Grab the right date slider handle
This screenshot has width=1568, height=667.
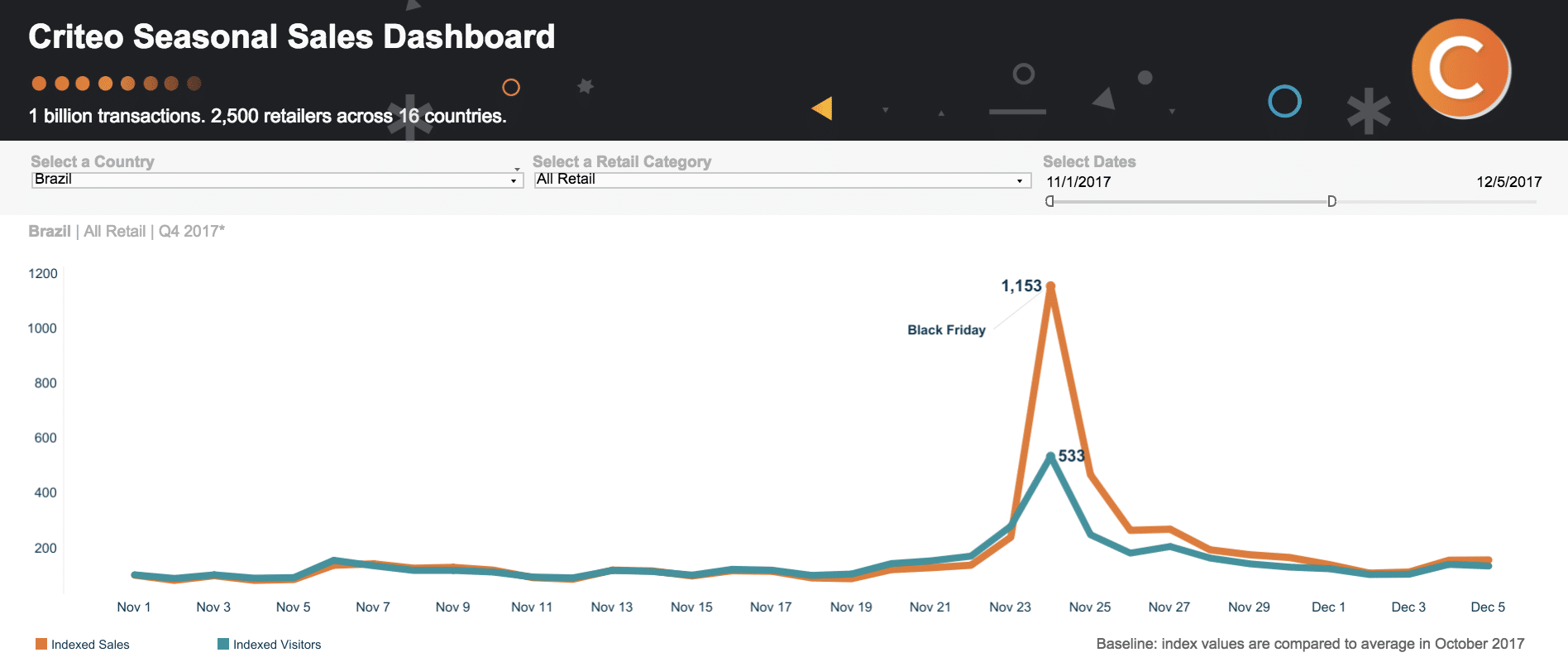[x=1331, y=201]
